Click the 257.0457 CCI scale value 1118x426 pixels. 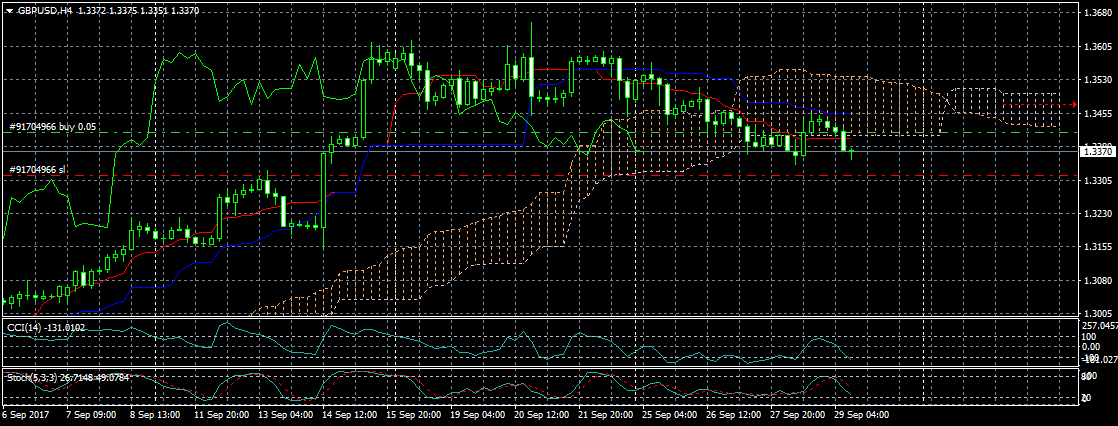(x=1098, y=325)
